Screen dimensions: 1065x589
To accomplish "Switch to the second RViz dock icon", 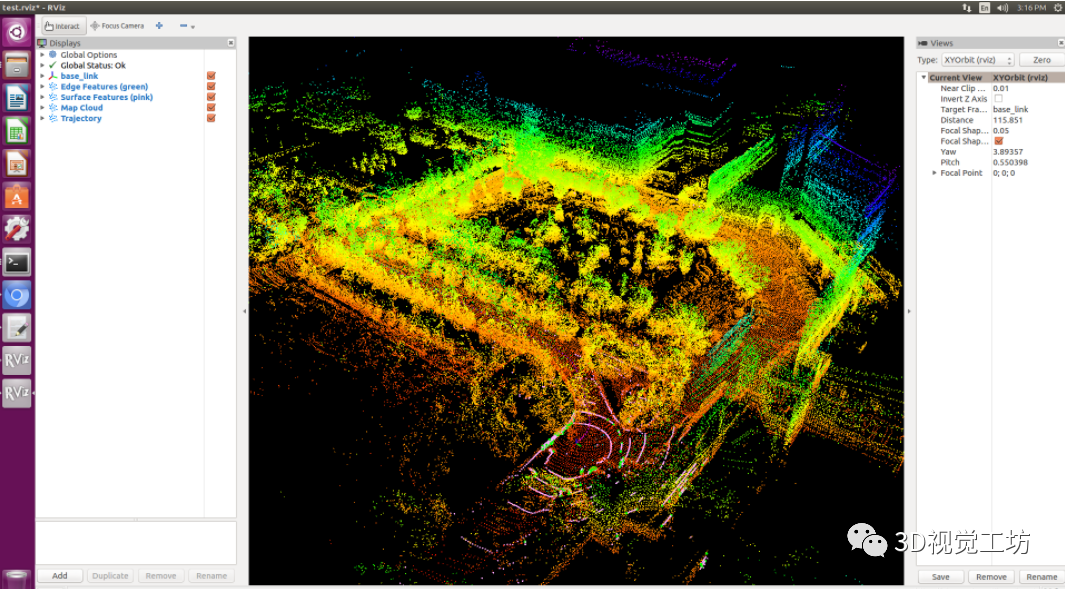I will (16, 393).
